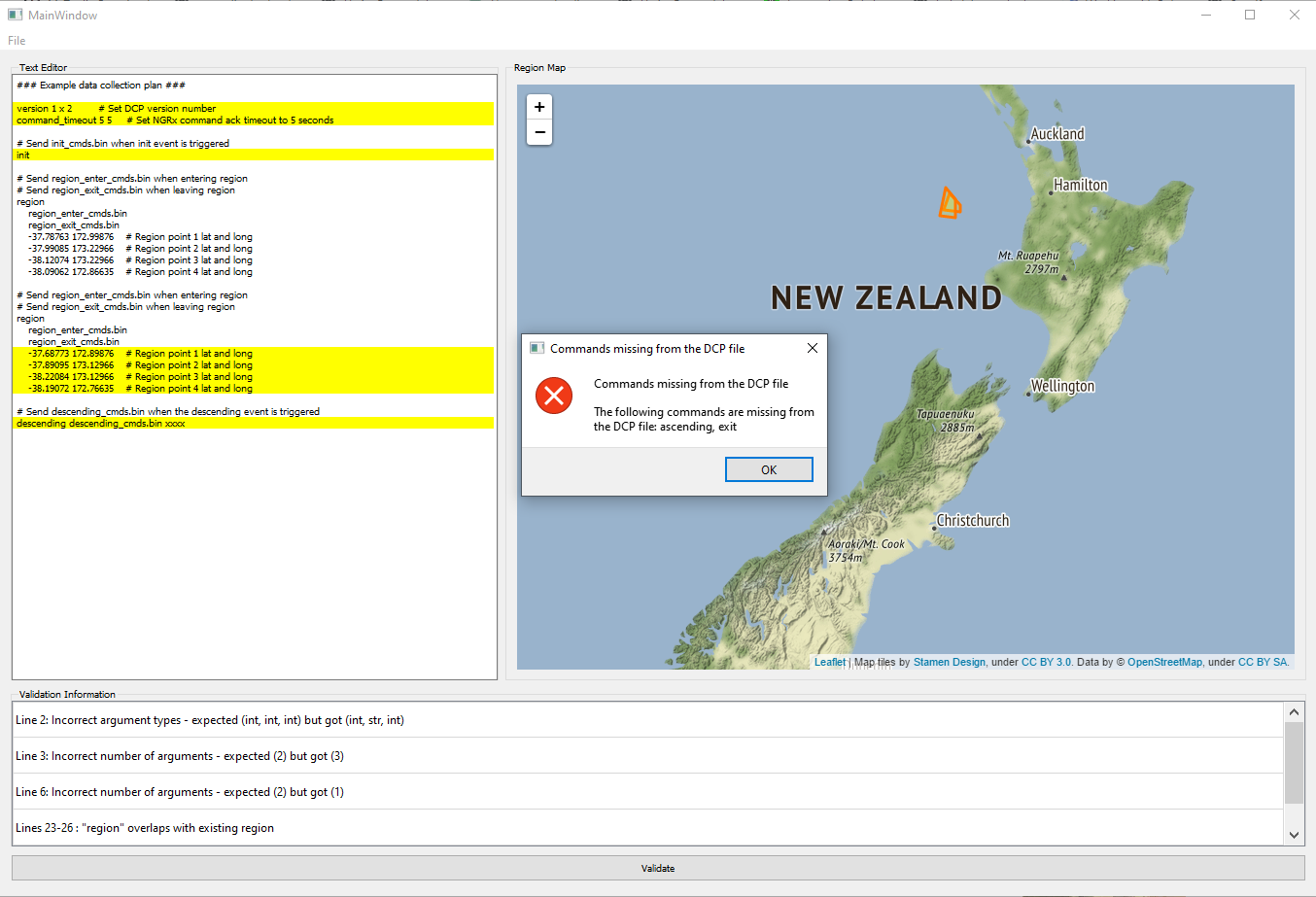Click the '# Send descending_cmds.bin when the descending' comment
Image resolution: width=1316 pixels, height=897 pixels.
click(168, 411)
